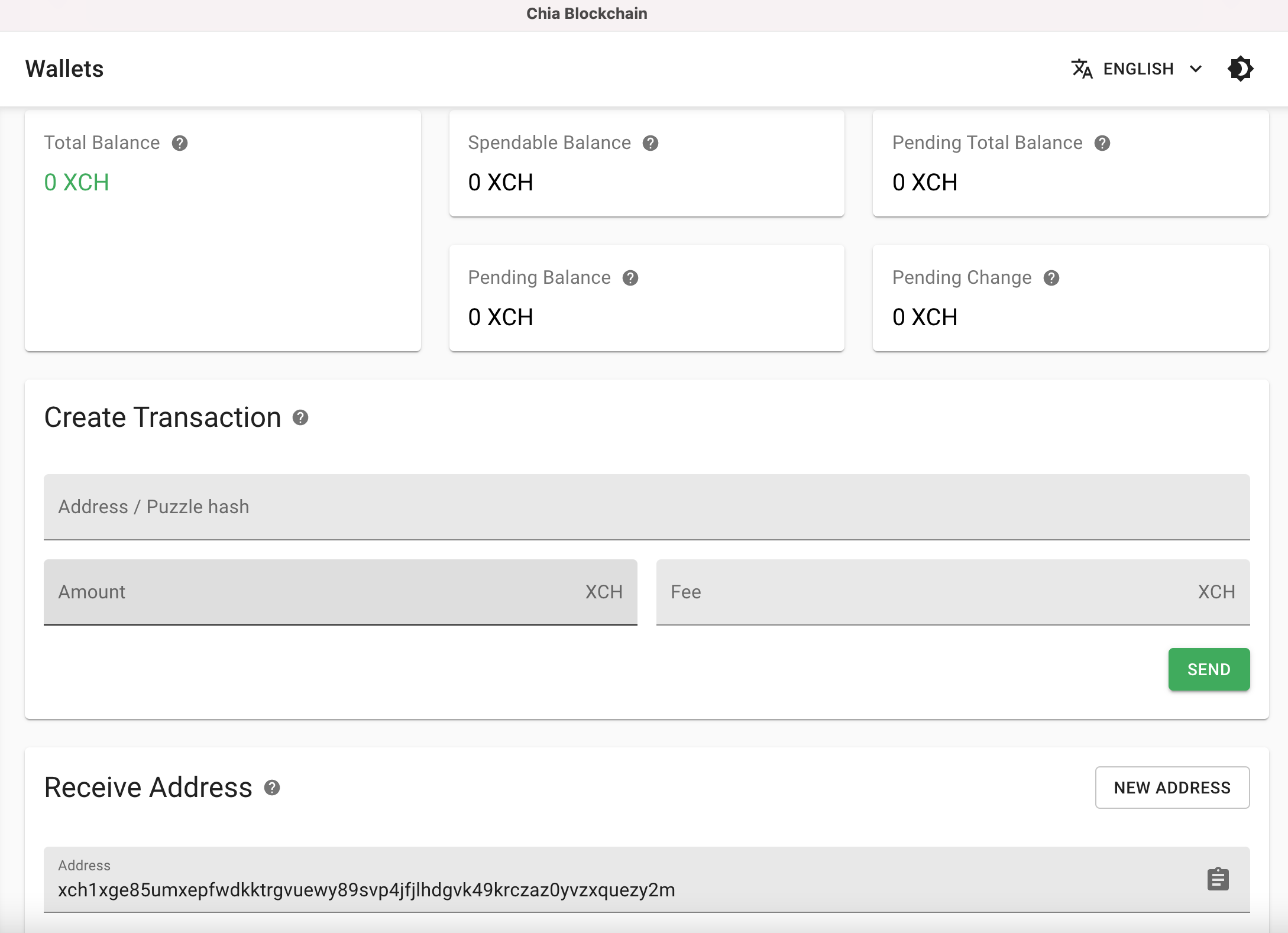
Task: Click the help icon next to Pending Change
Action: pos(1051,278)
